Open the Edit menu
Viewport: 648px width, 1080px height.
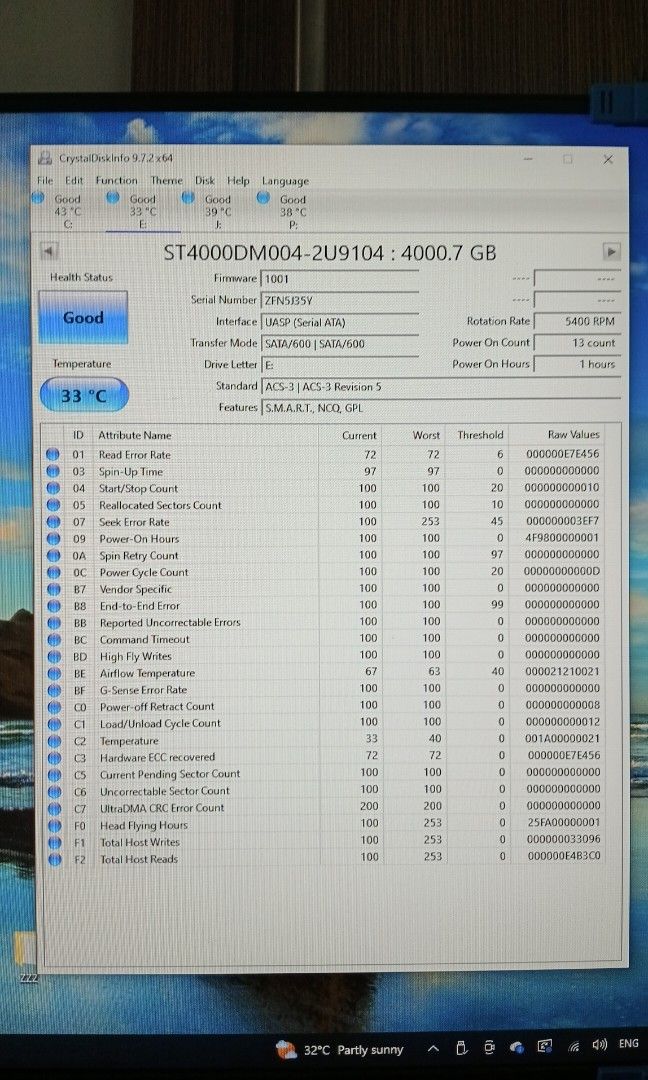pyautogui.click(x=74, y=180)
